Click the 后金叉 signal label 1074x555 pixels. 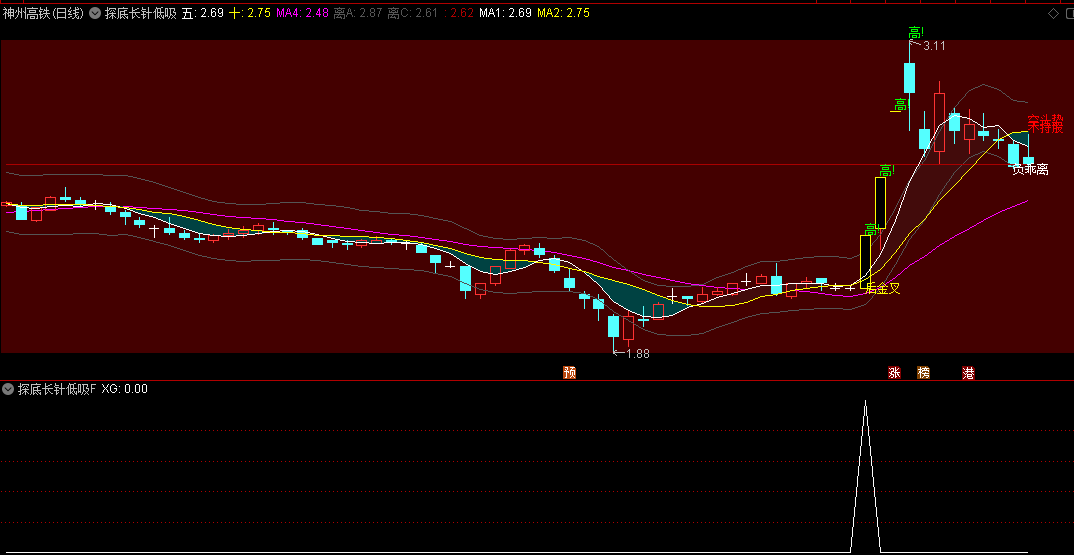(x=883, y=288)
